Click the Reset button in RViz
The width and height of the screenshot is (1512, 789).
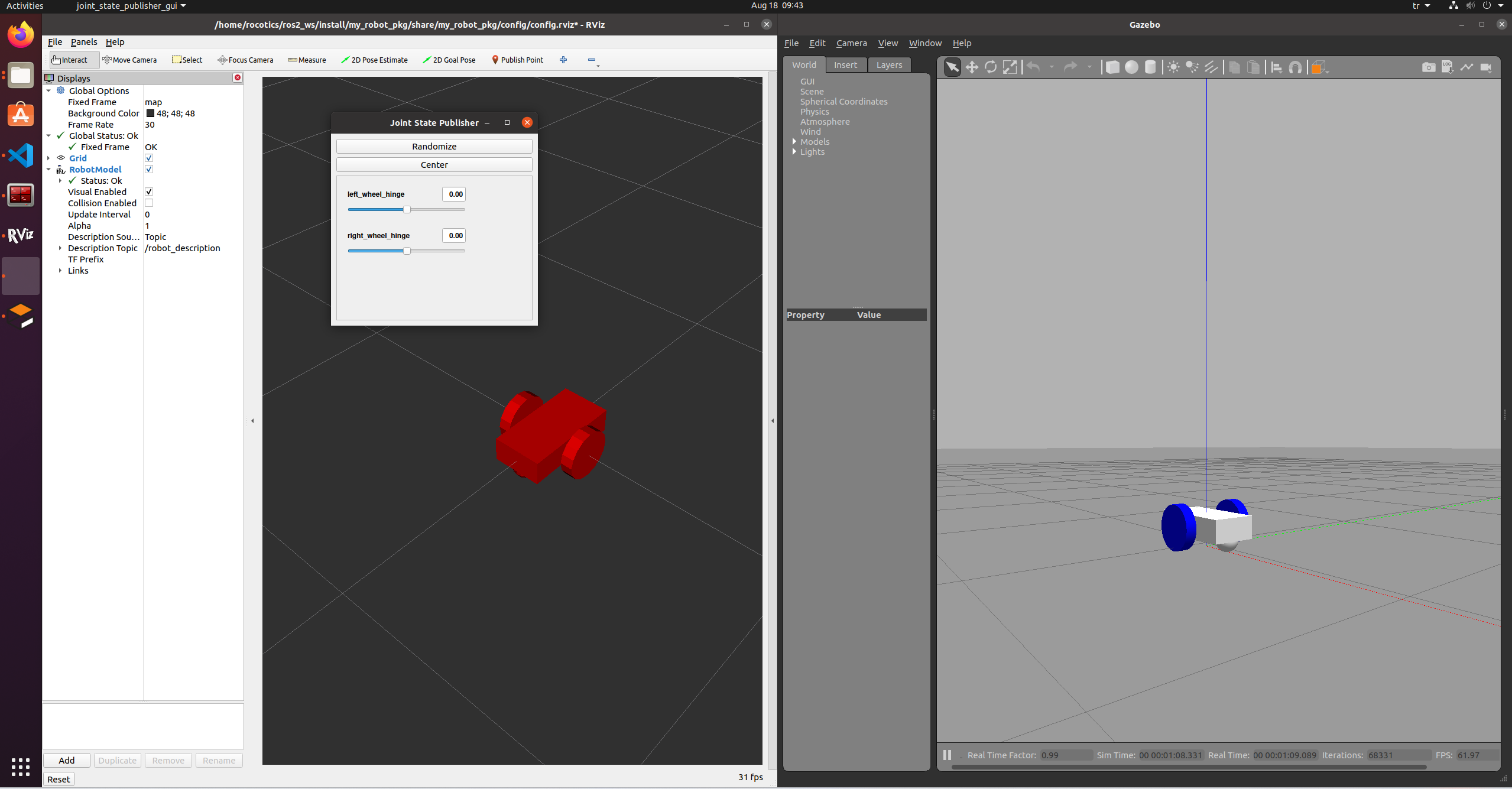(x=59, y=780)
